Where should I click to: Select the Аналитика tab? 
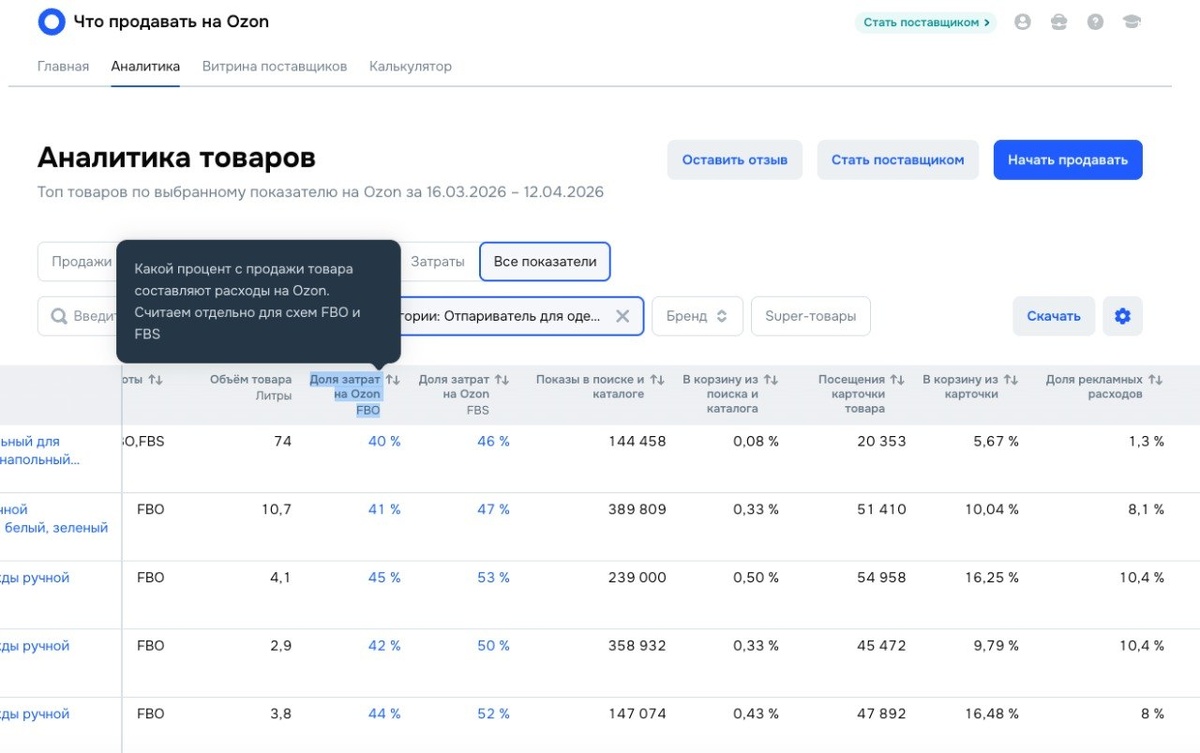(146, 66)
